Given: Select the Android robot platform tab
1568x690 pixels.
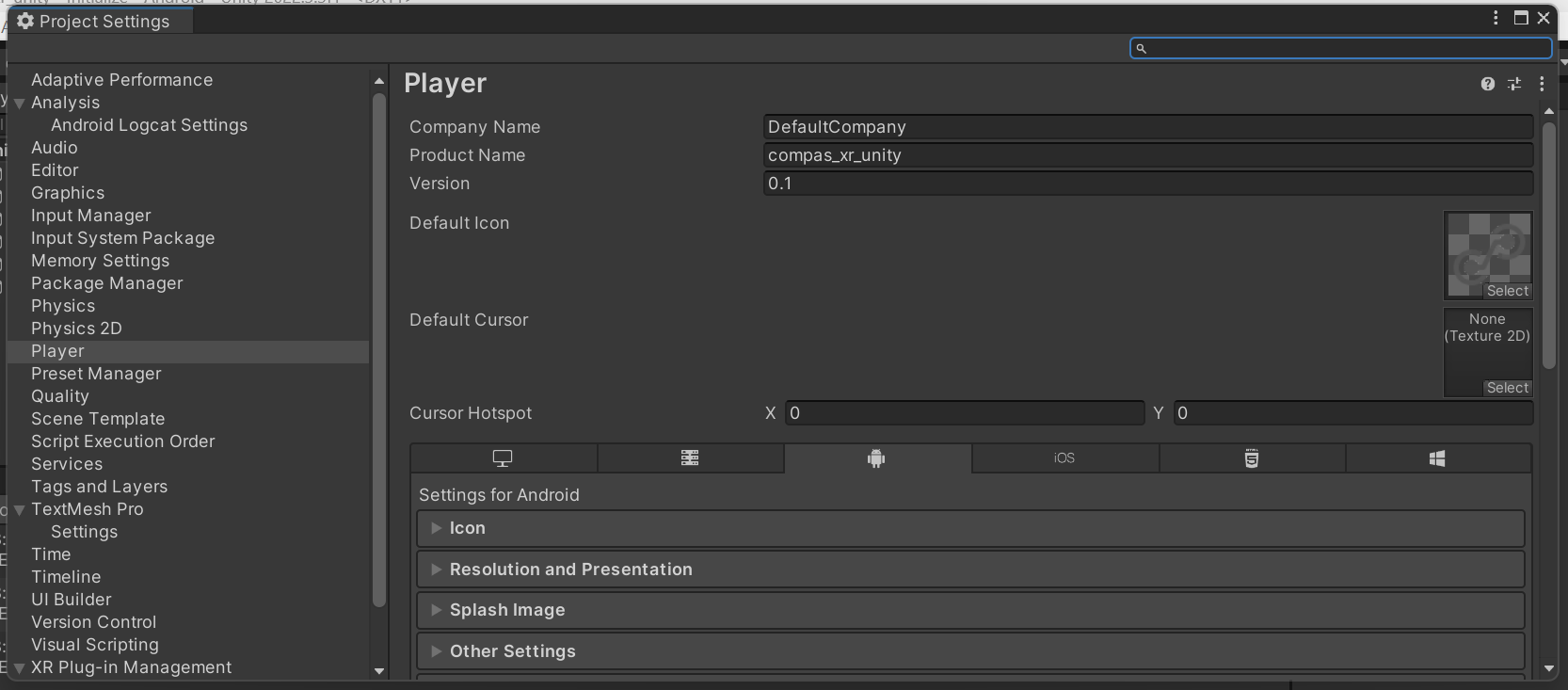Looking at the screenshot, I should click(x=876, y=458).
